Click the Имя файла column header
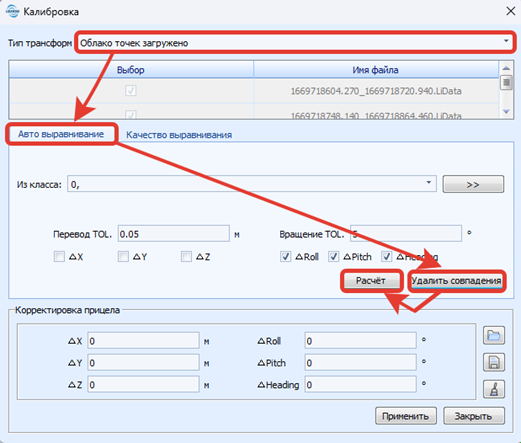 (x=376, y=70)
